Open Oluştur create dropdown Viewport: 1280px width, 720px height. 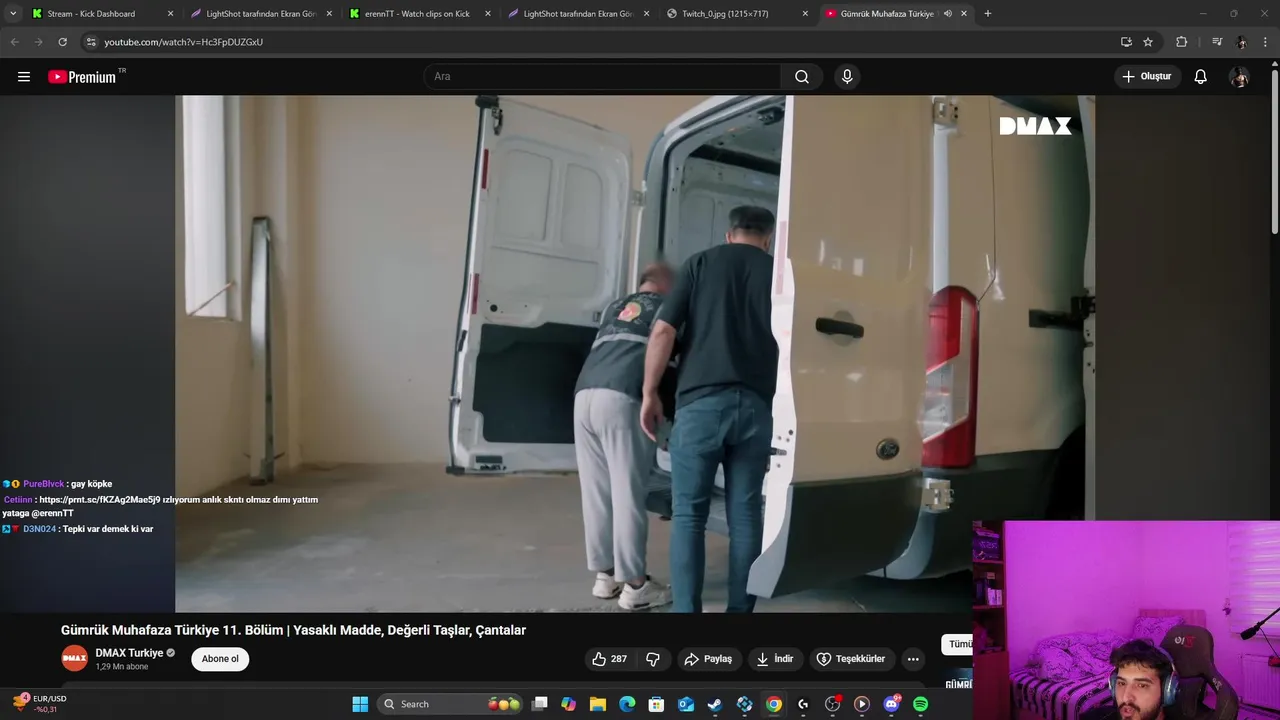pos(1146,76)
